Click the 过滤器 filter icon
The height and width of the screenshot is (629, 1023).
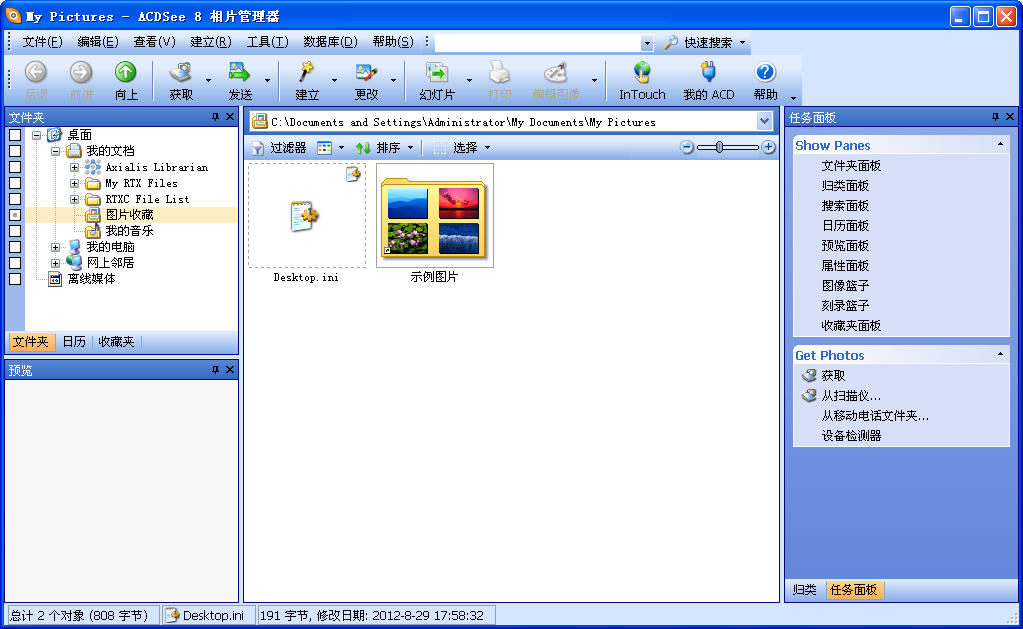(258, 148)
